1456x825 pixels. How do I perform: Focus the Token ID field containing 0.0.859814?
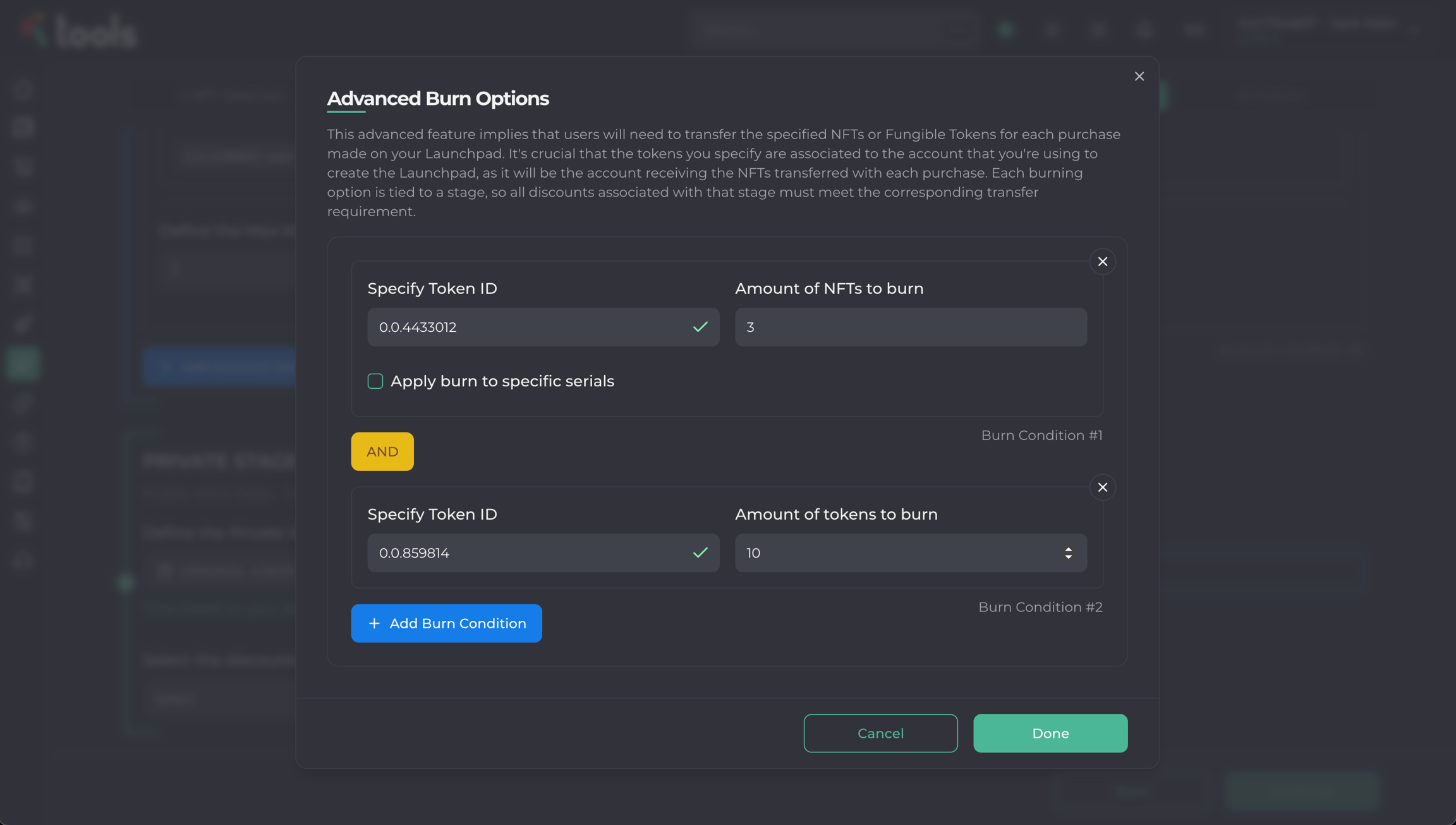click(525, 553)
